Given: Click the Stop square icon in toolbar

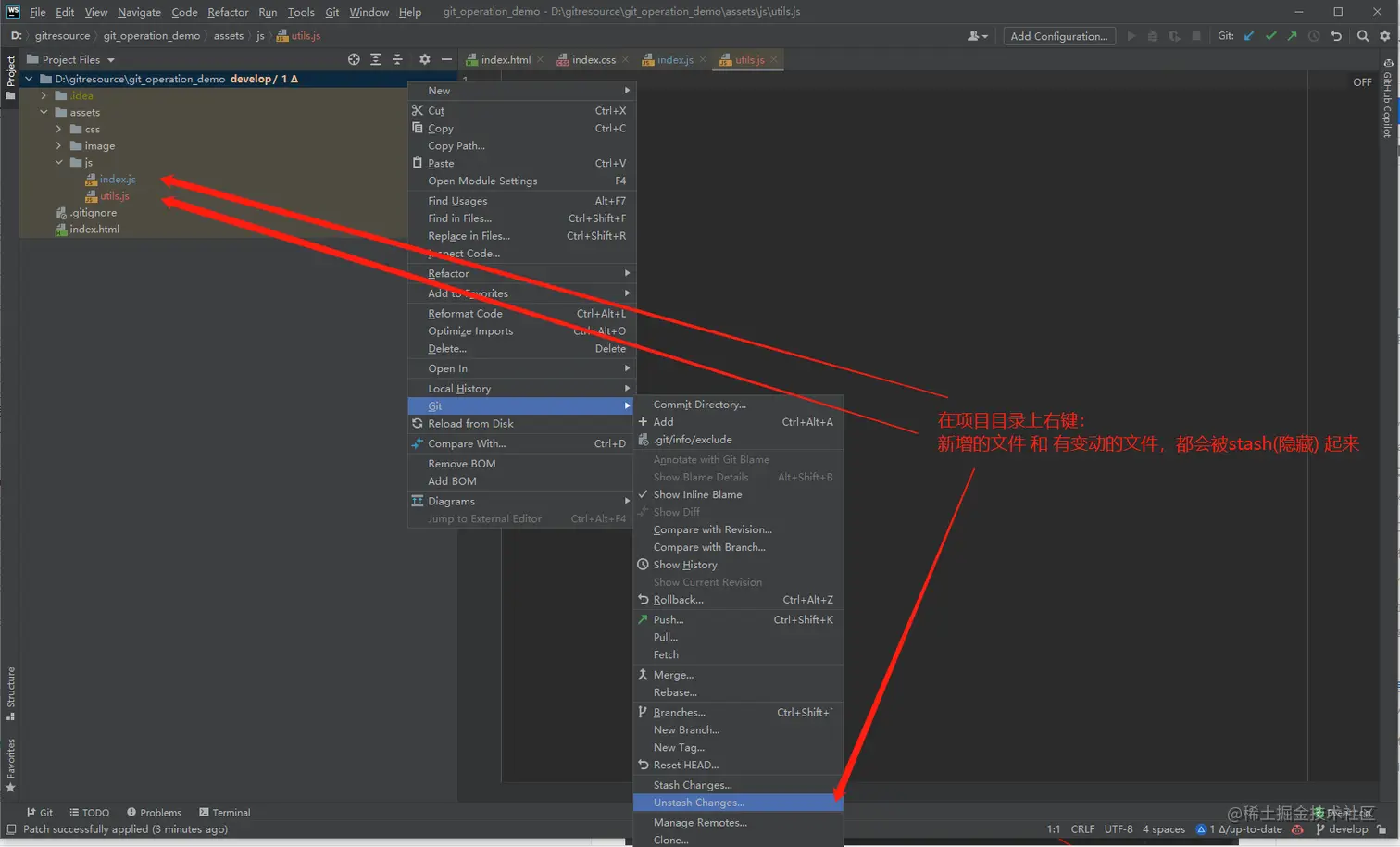Looking at the screenshot, I should pos(1196,36).
